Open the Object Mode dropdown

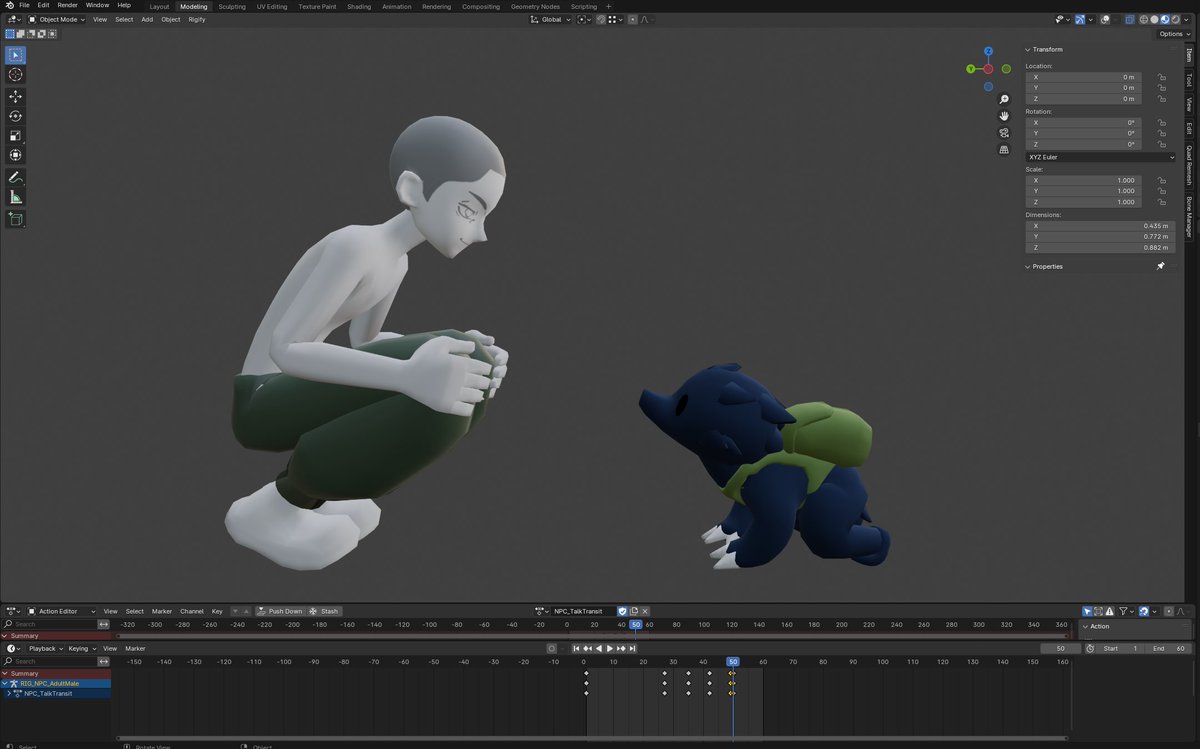pyautogui.click(x=57, y=19)
